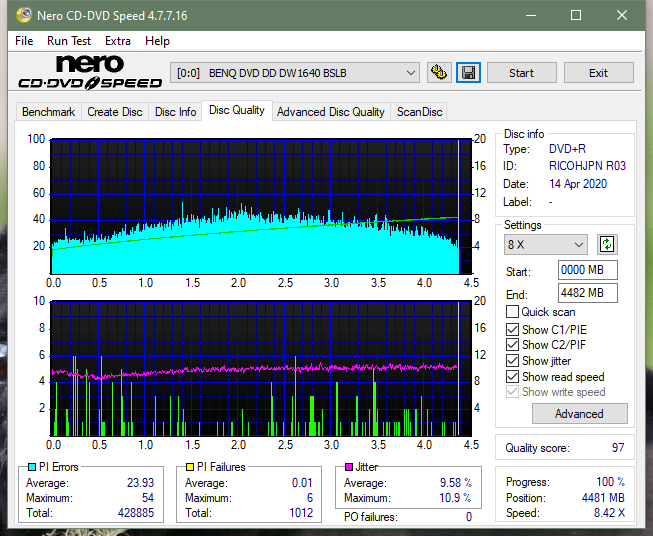
Task: Click the PI Errors maximum 54
Action: pos(148,498)
